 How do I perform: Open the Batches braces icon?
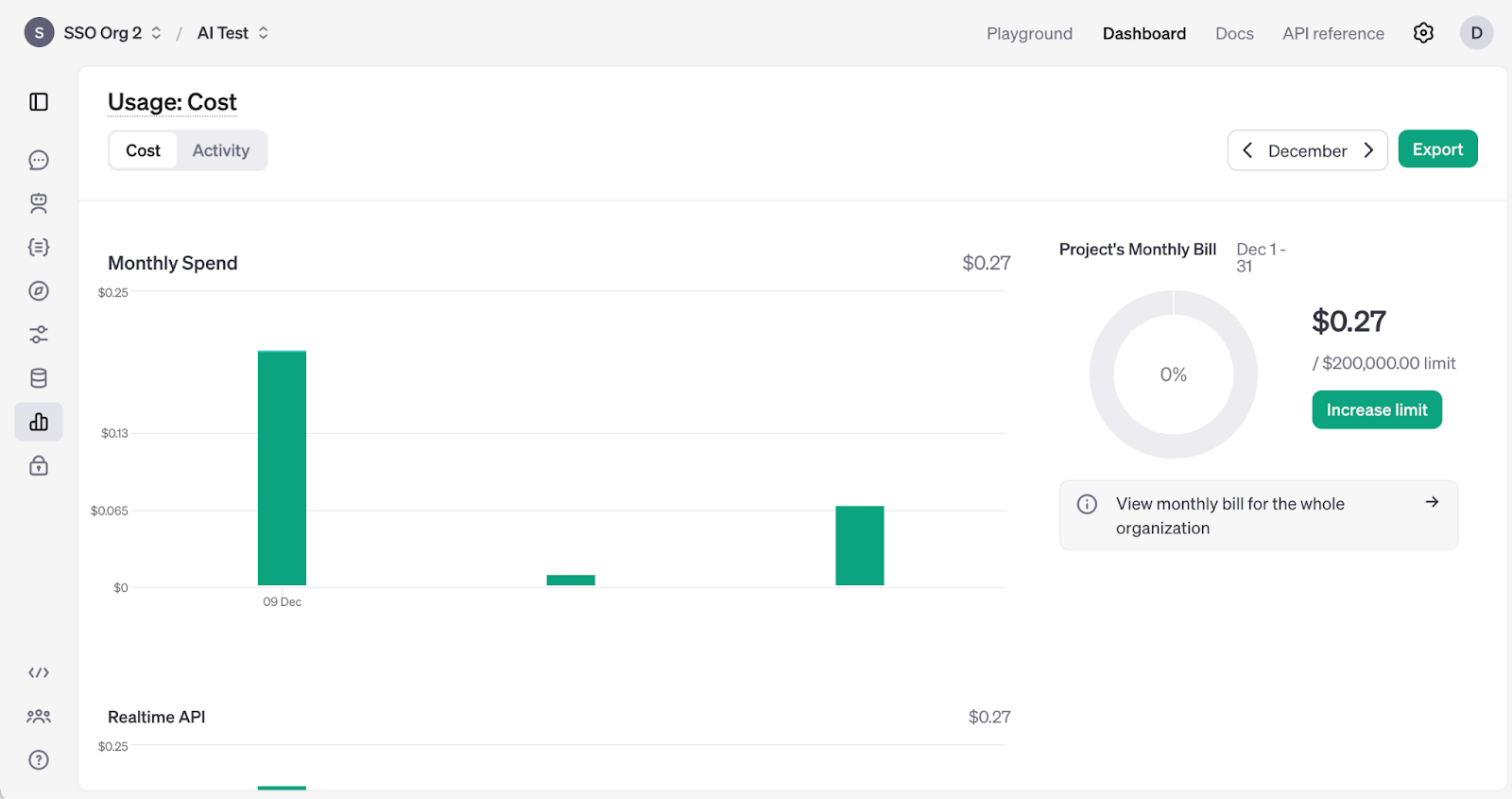tap(39, 248)
